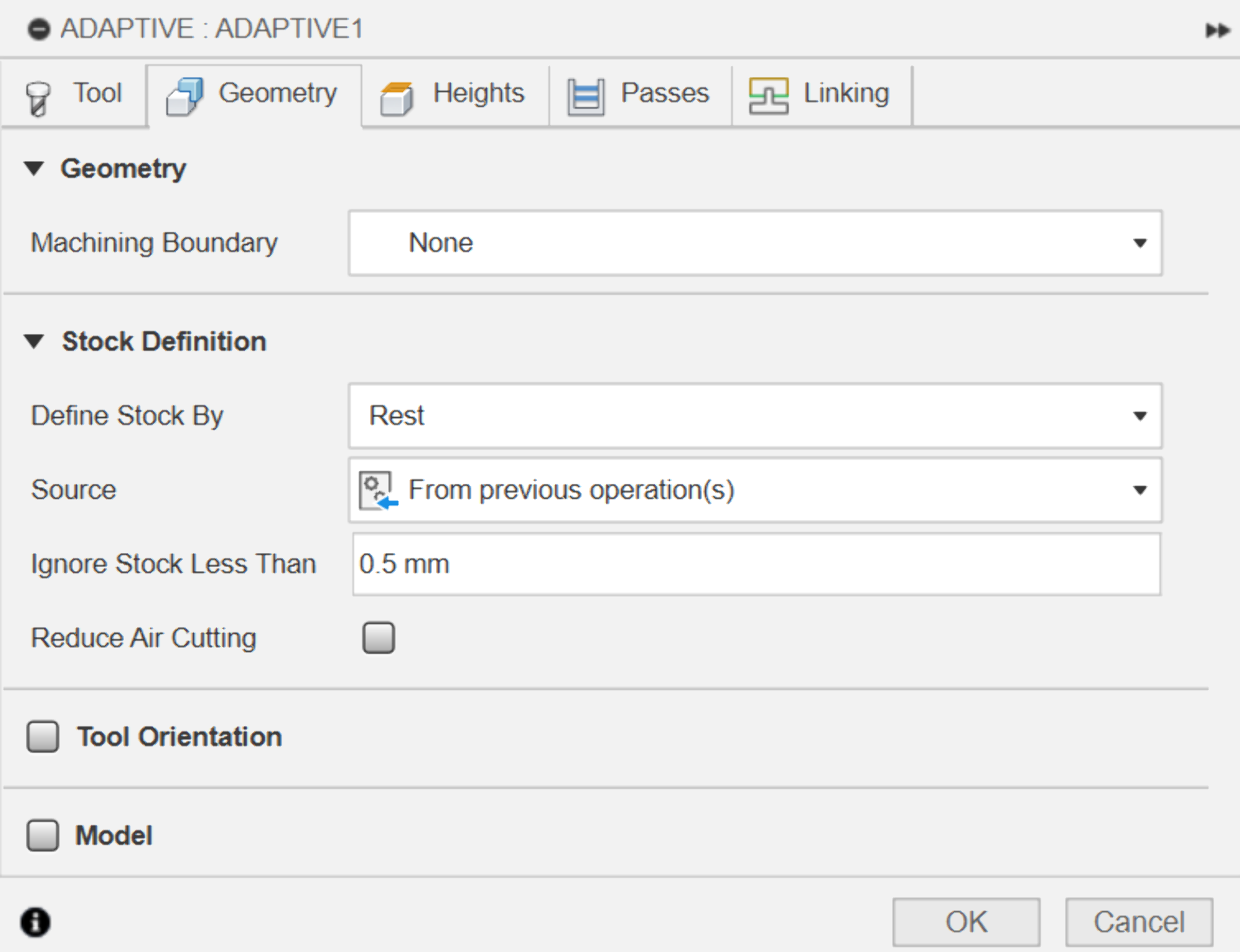This screenshot has height=952, width=1240.
Task: Click the Tool tab endmill icon
Action: click(x=38, y=98)
